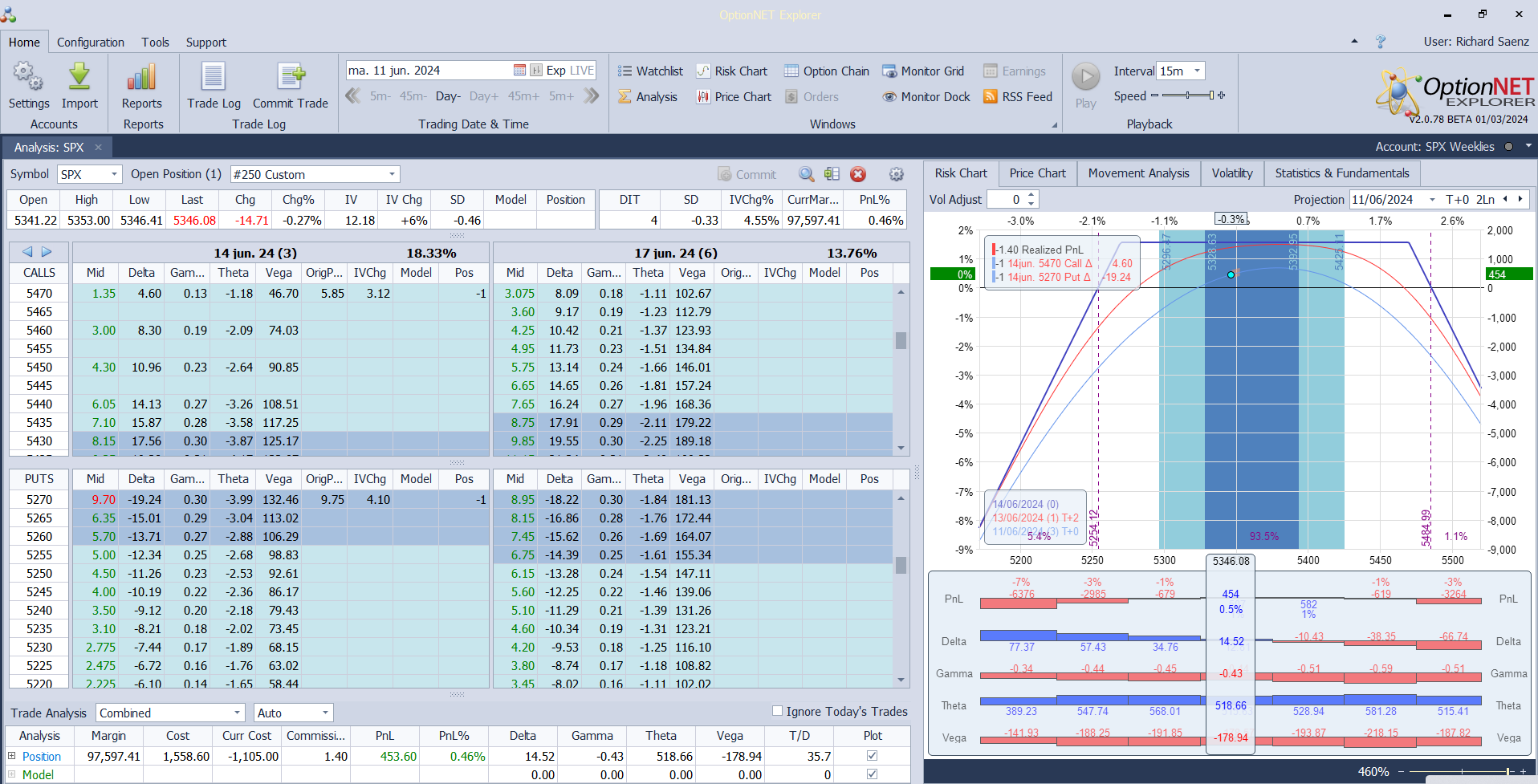The height and width of the screenshot is (784, 1538).
Task: Toggle Plot checkbox for Position row
Action: (873, 756)
